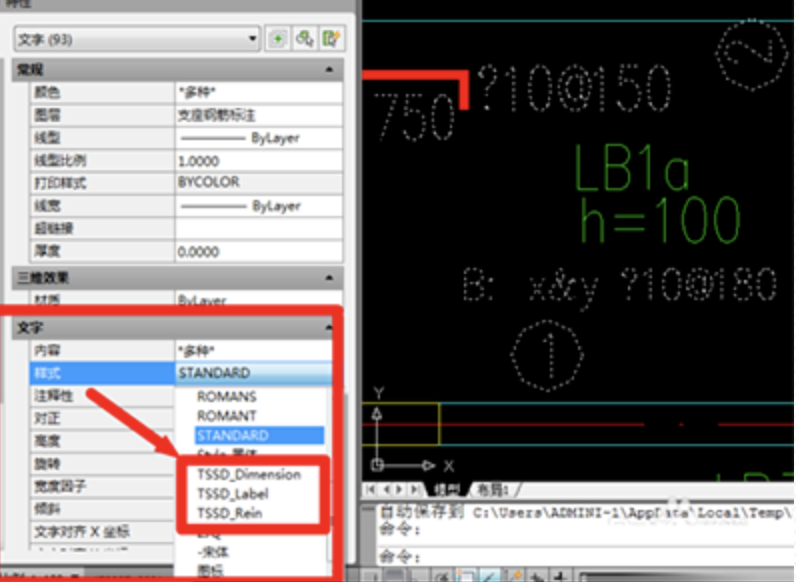The image size is (796, 582).
Task: Select the 注释性 property label
Action: [x=53, y=396]
